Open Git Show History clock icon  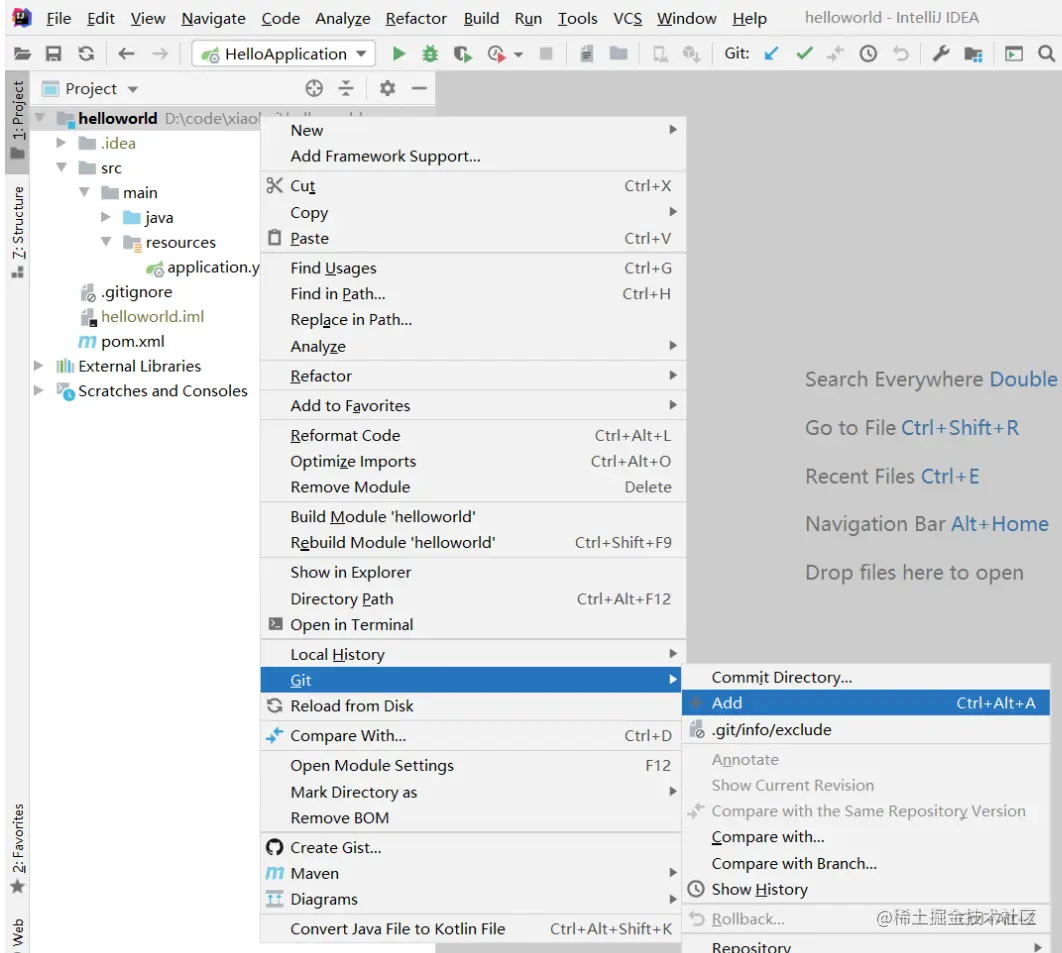pyautogui.click(x=868, y=54)
